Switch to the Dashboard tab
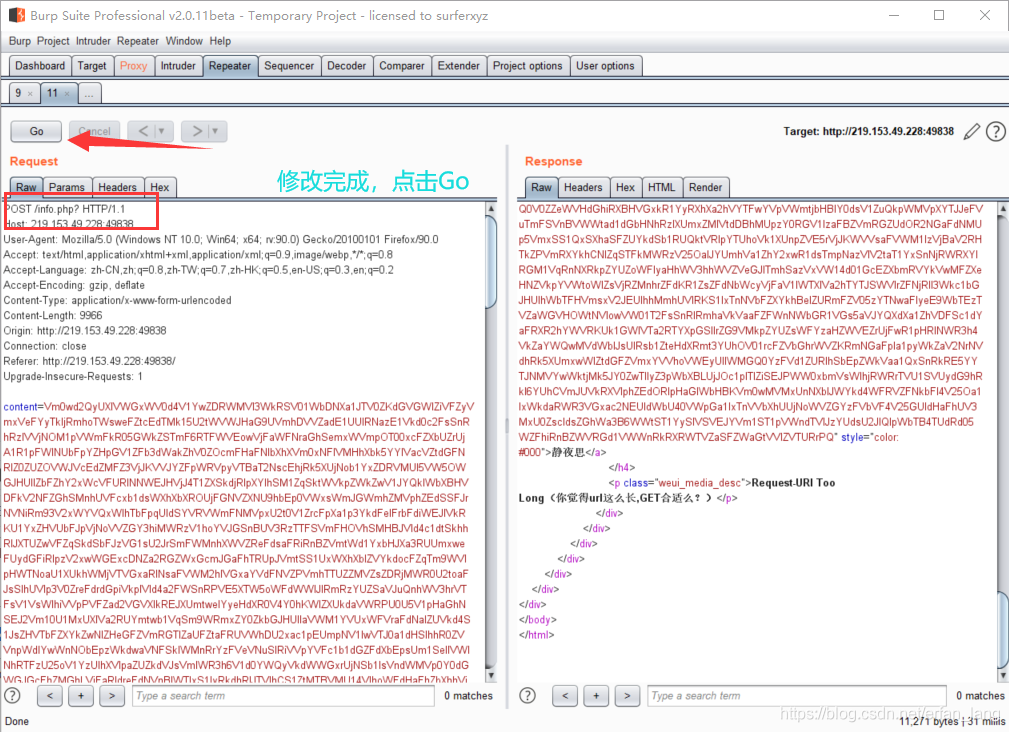The image size is (1009, 732). [40, 66]
